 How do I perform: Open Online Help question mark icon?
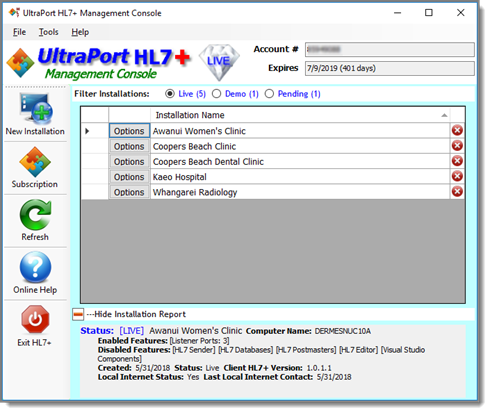point(35,267)
